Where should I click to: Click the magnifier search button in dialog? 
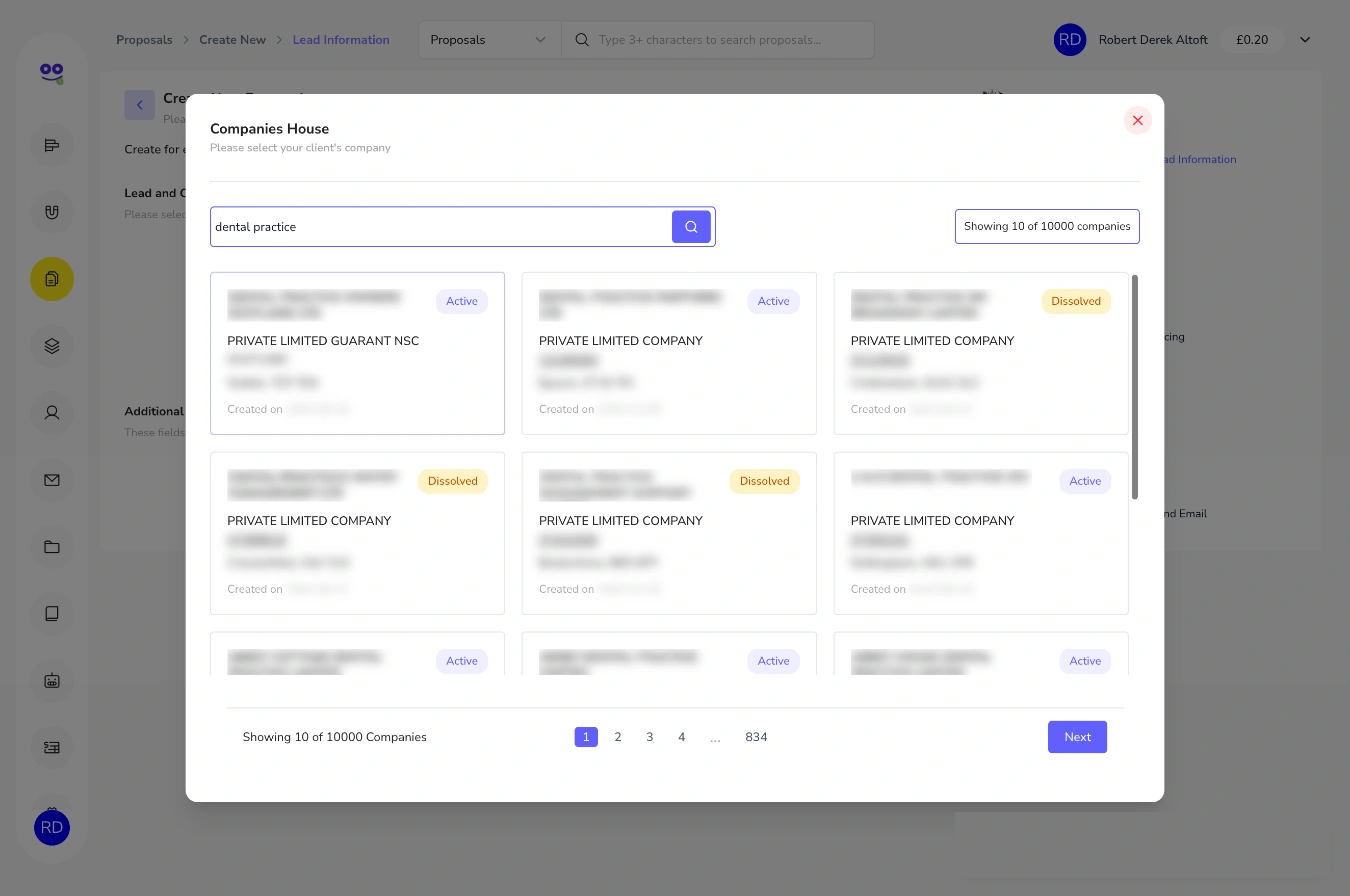coord(691,227)
